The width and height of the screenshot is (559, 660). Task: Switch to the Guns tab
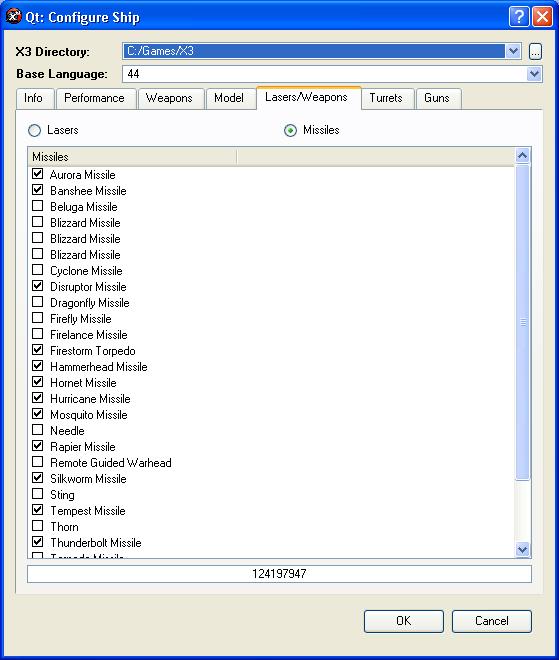[x=437, y=98]
